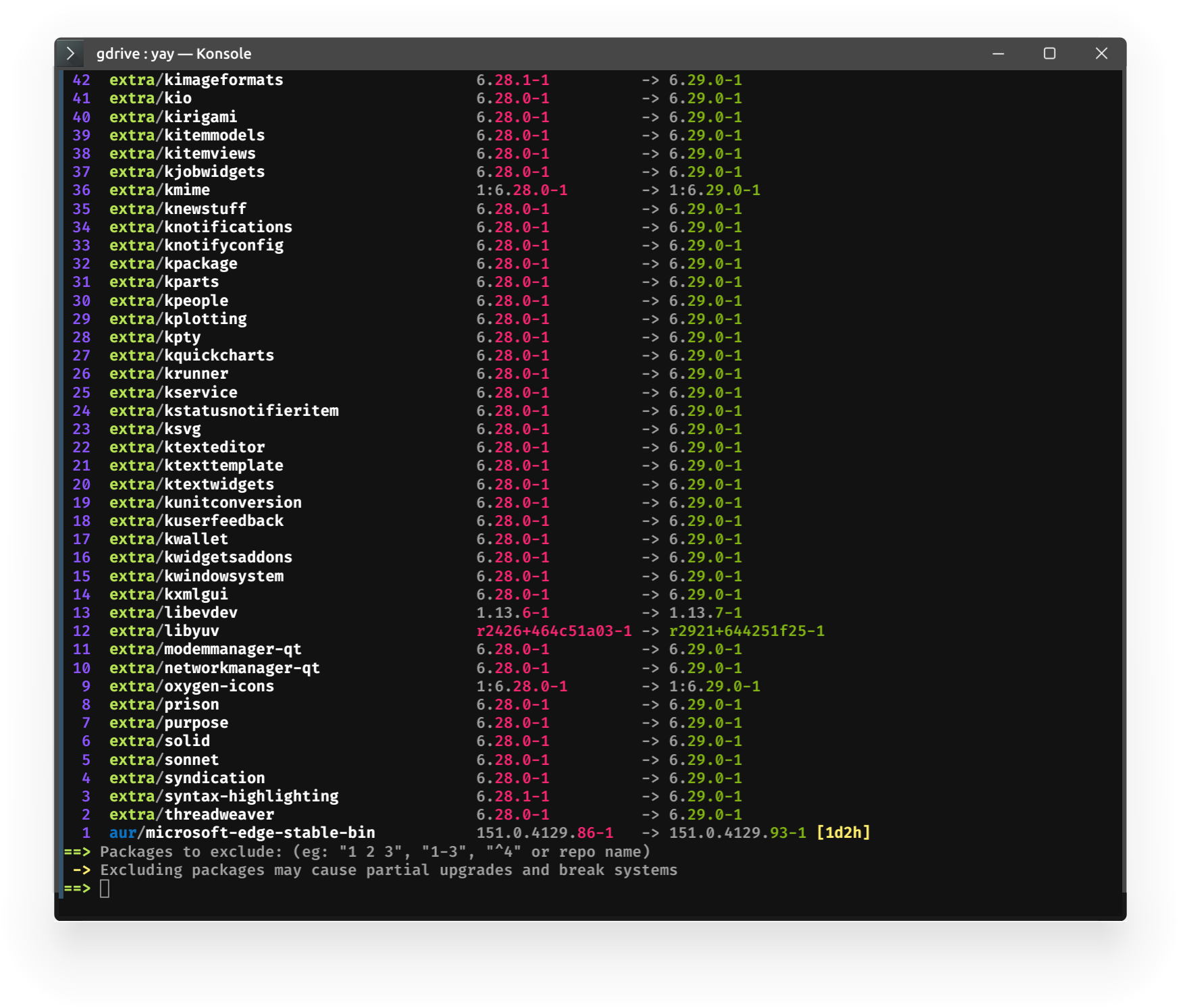Select the text 'extra/prison'

click(x=164, y=705)
